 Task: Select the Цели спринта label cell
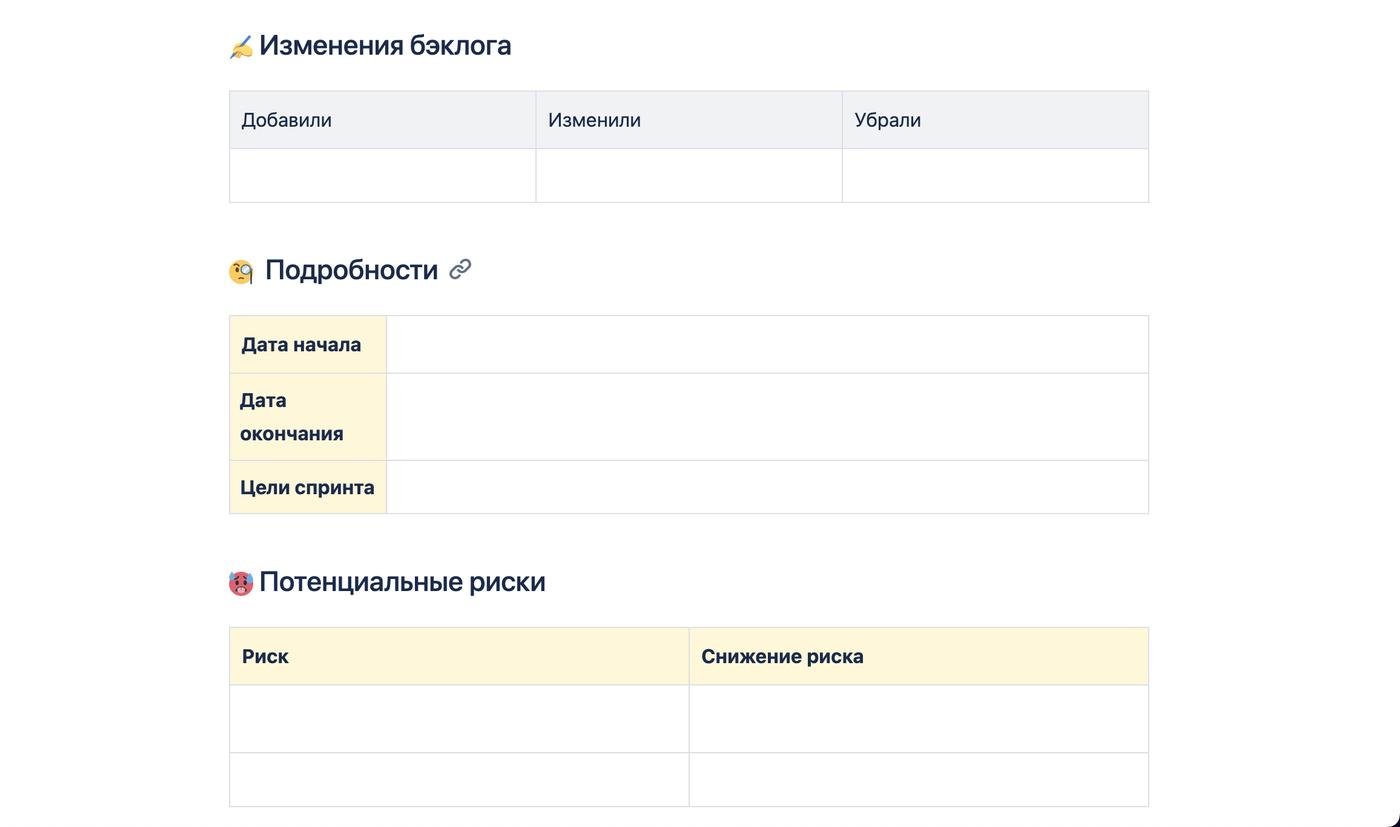pos(307,488)
